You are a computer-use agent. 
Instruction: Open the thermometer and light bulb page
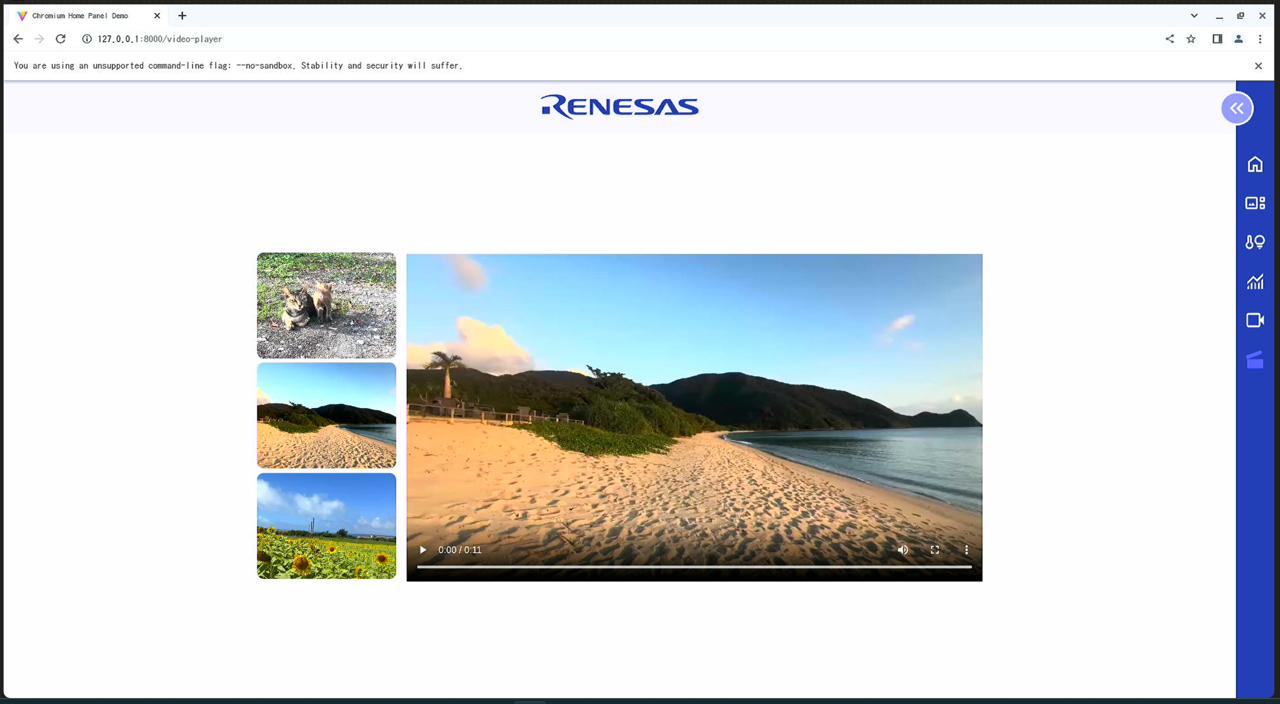[x=1255, y=242]
